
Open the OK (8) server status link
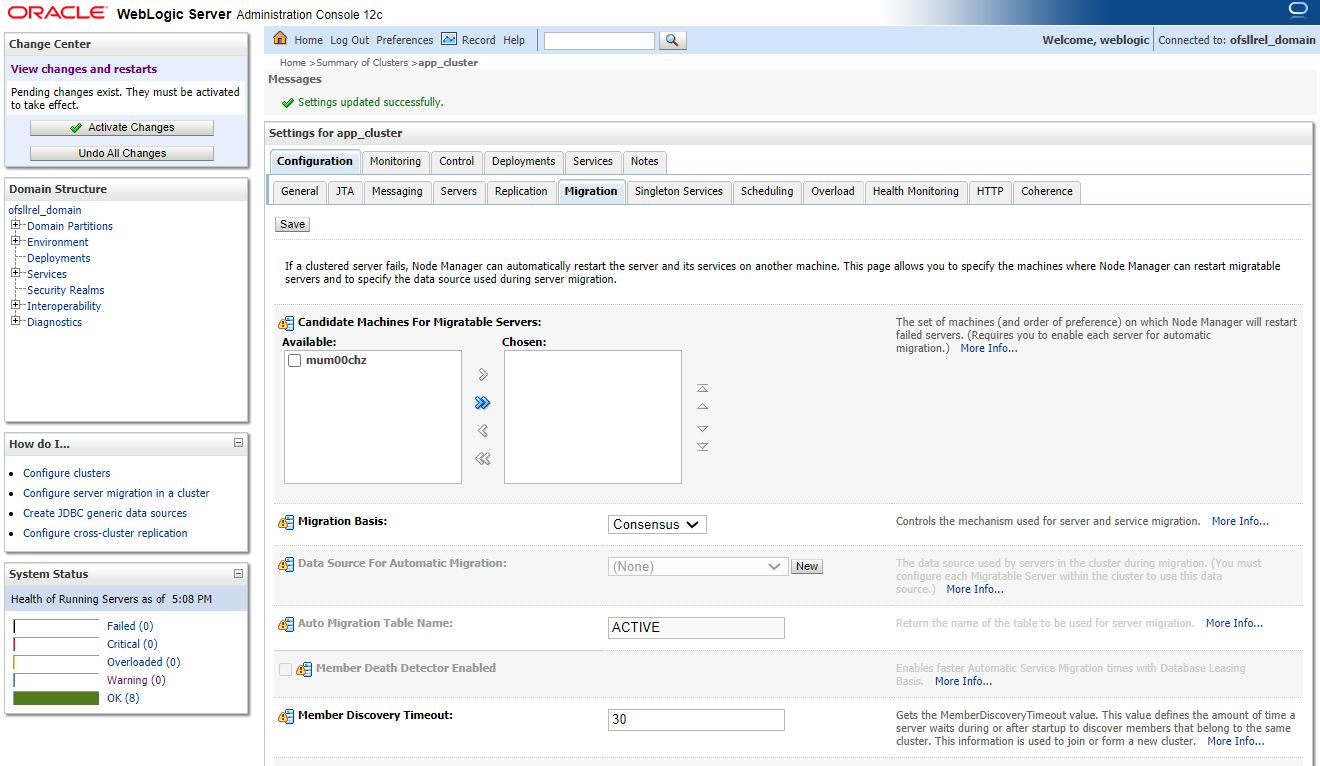click(123, 698)
